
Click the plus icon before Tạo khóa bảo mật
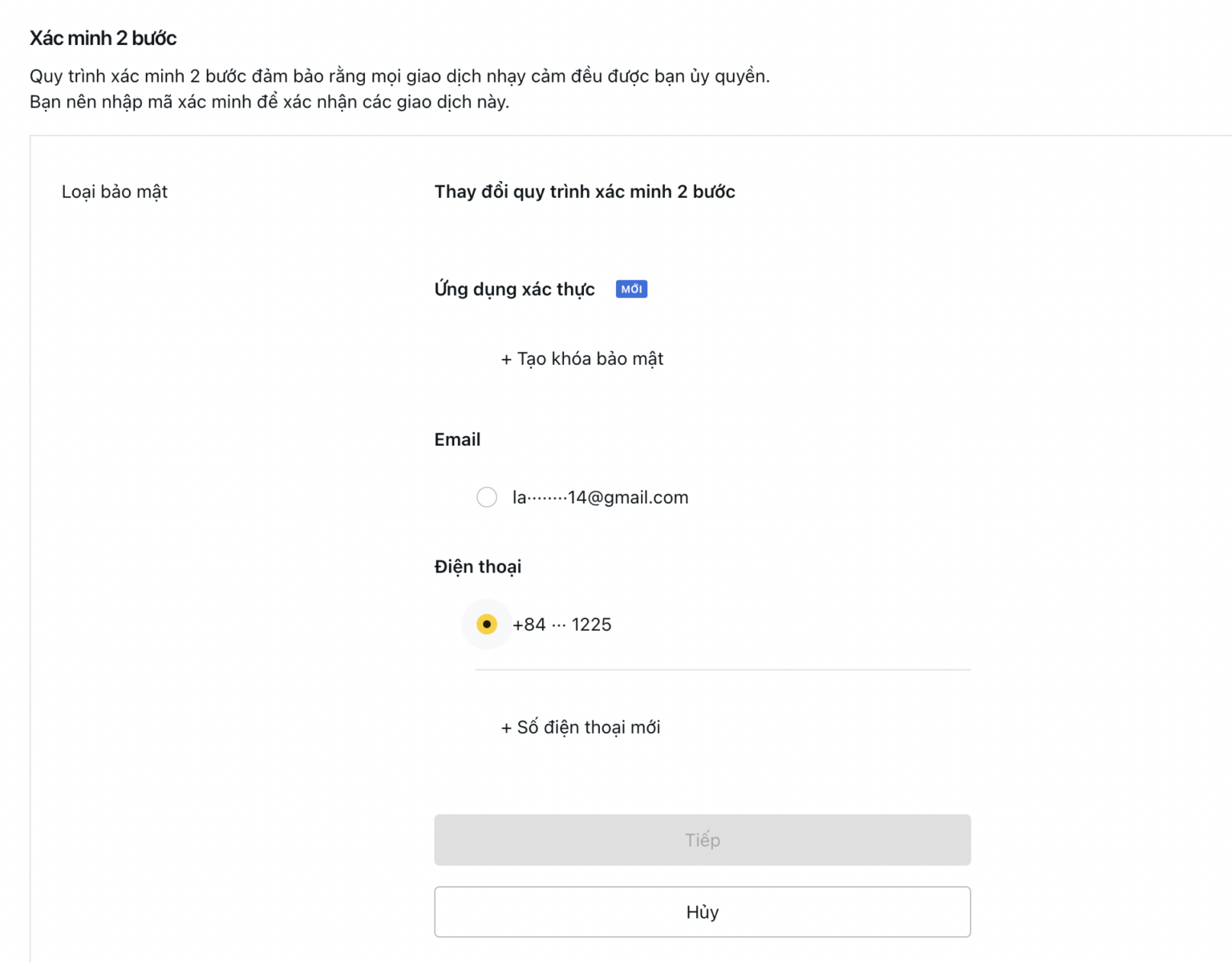pyautogui.click(x=506, y=360)
